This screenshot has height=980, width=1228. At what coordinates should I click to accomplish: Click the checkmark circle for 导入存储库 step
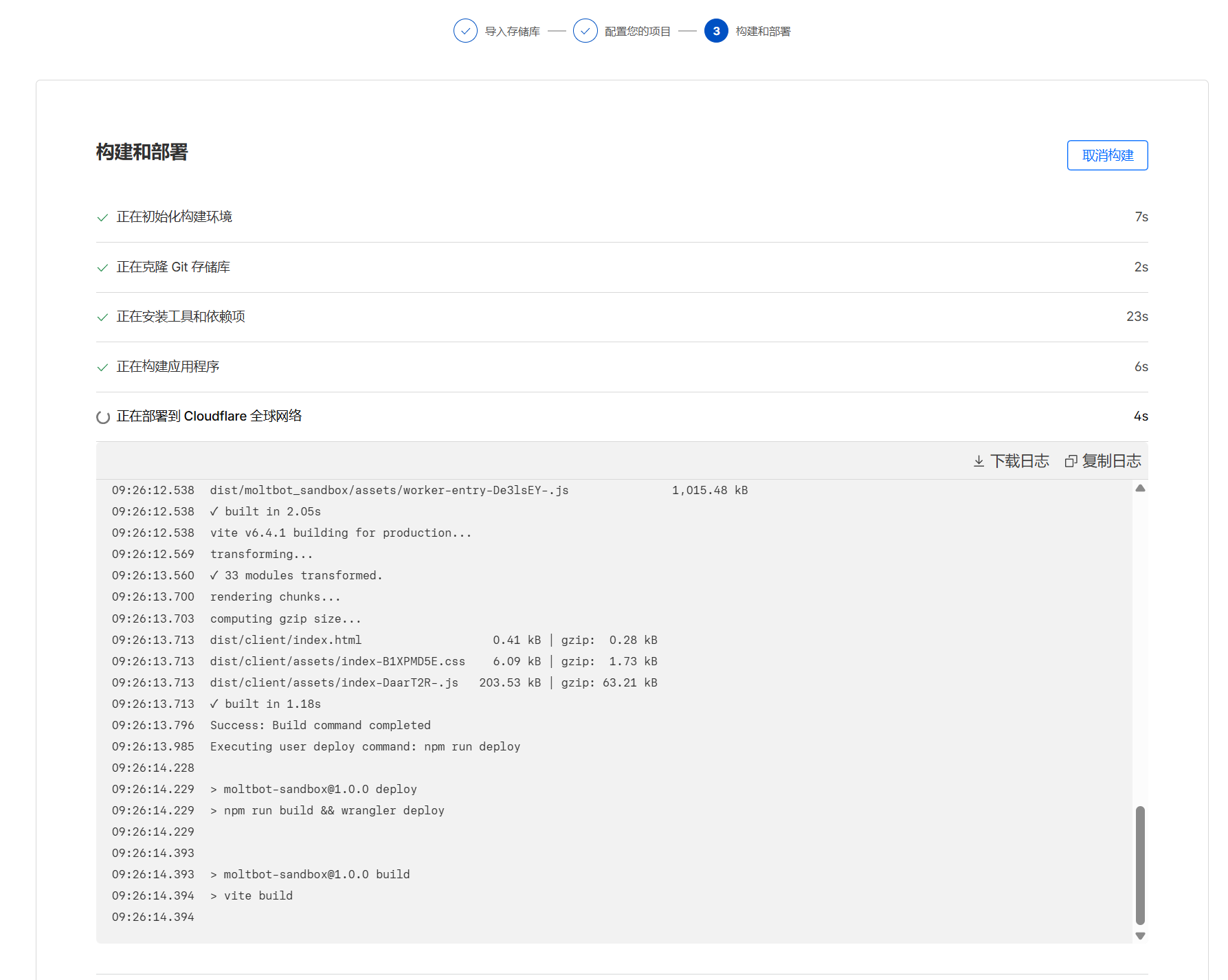[x=465, y=31]
